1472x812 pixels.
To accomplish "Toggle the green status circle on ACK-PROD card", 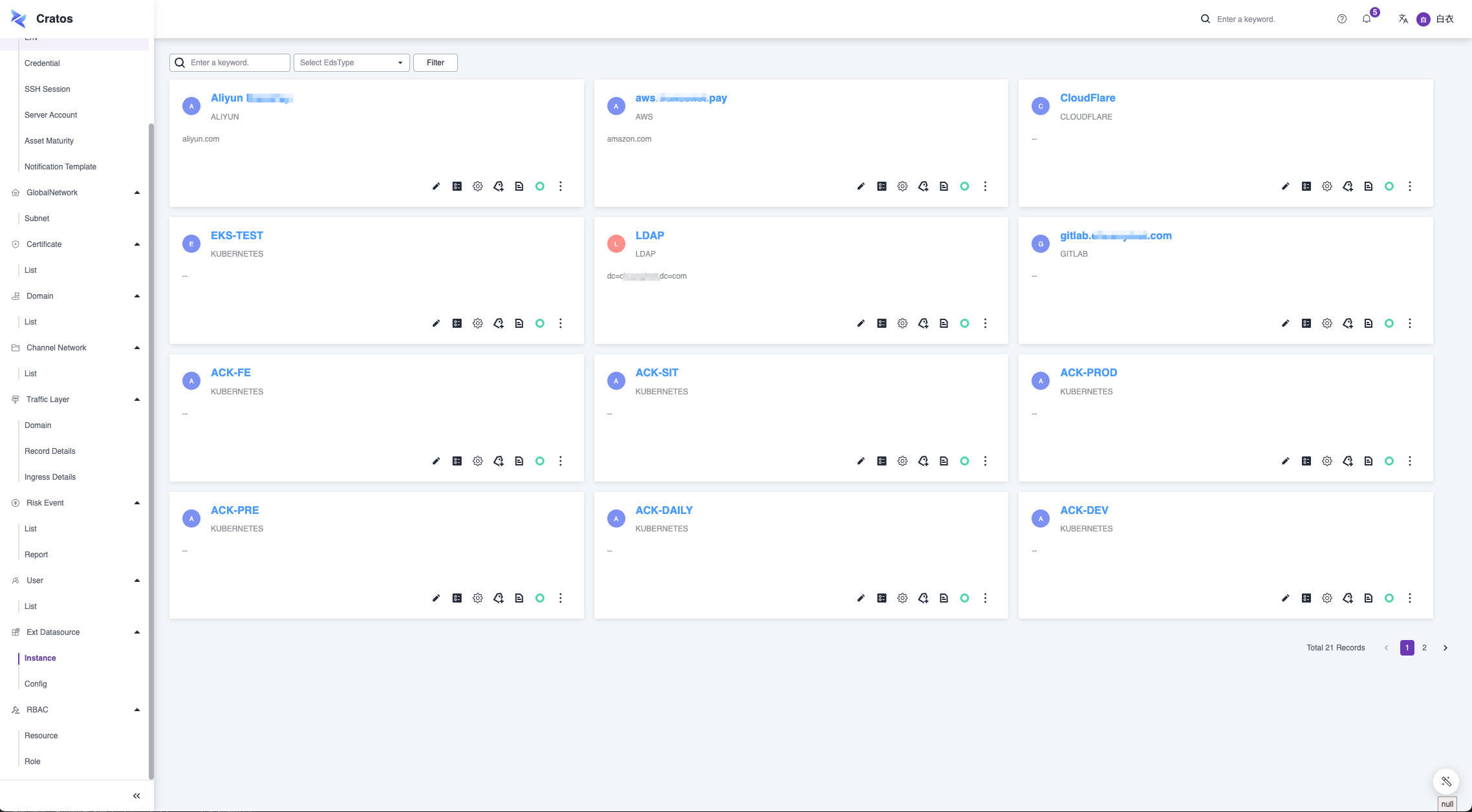I will pyautogui.click(x=1389, y=461).
